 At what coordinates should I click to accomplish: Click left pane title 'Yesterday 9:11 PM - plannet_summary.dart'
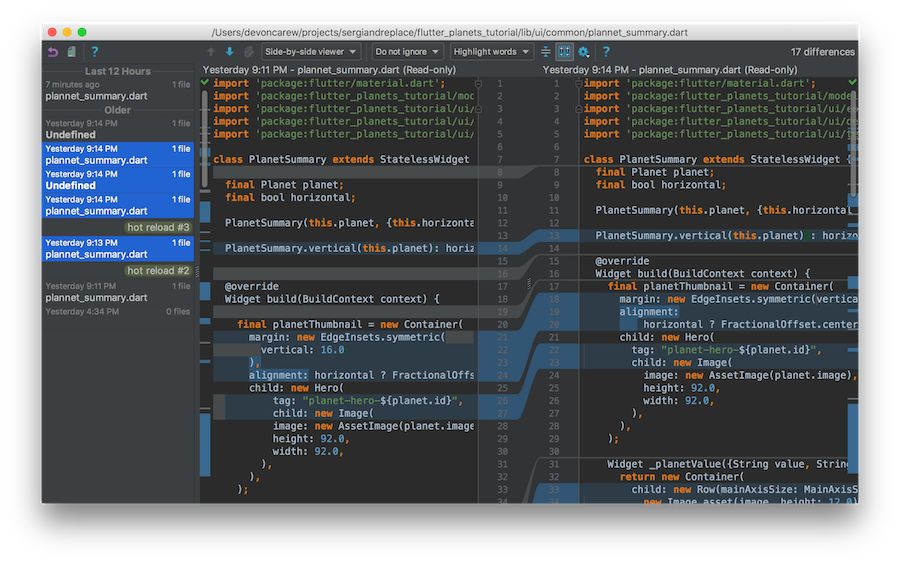click(329, 70)
